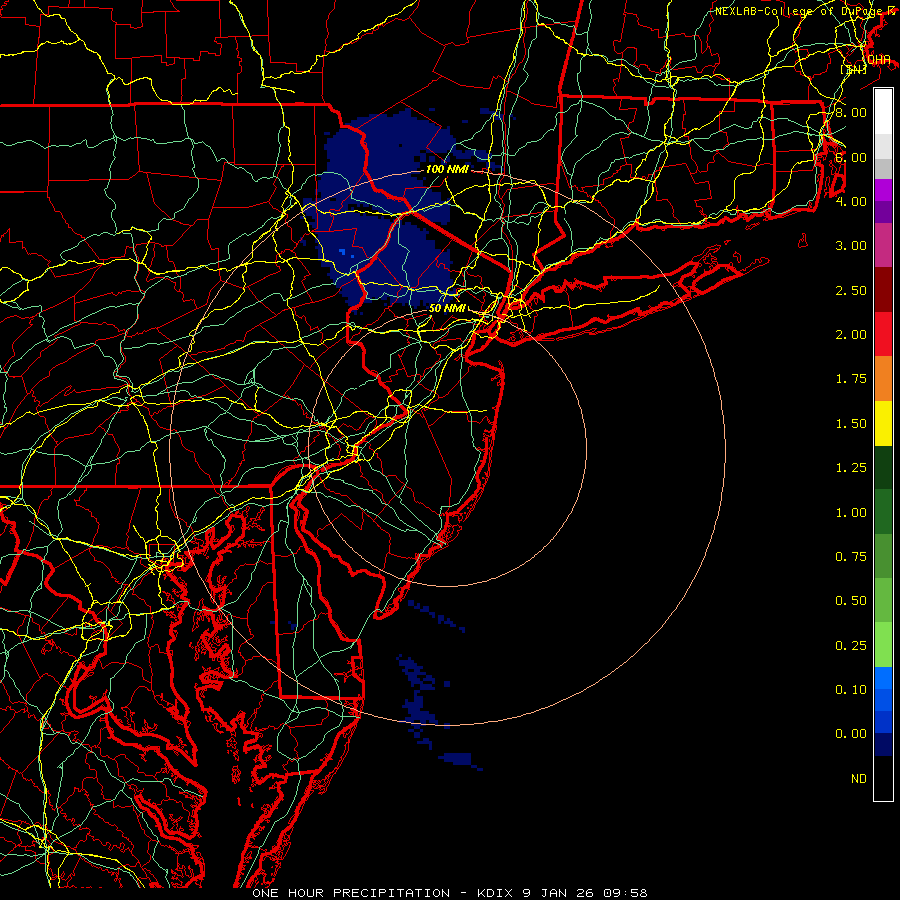Click the '0.00' scale label
The width and height of the screenshot is (900, 900).
[x=851, y=734]
